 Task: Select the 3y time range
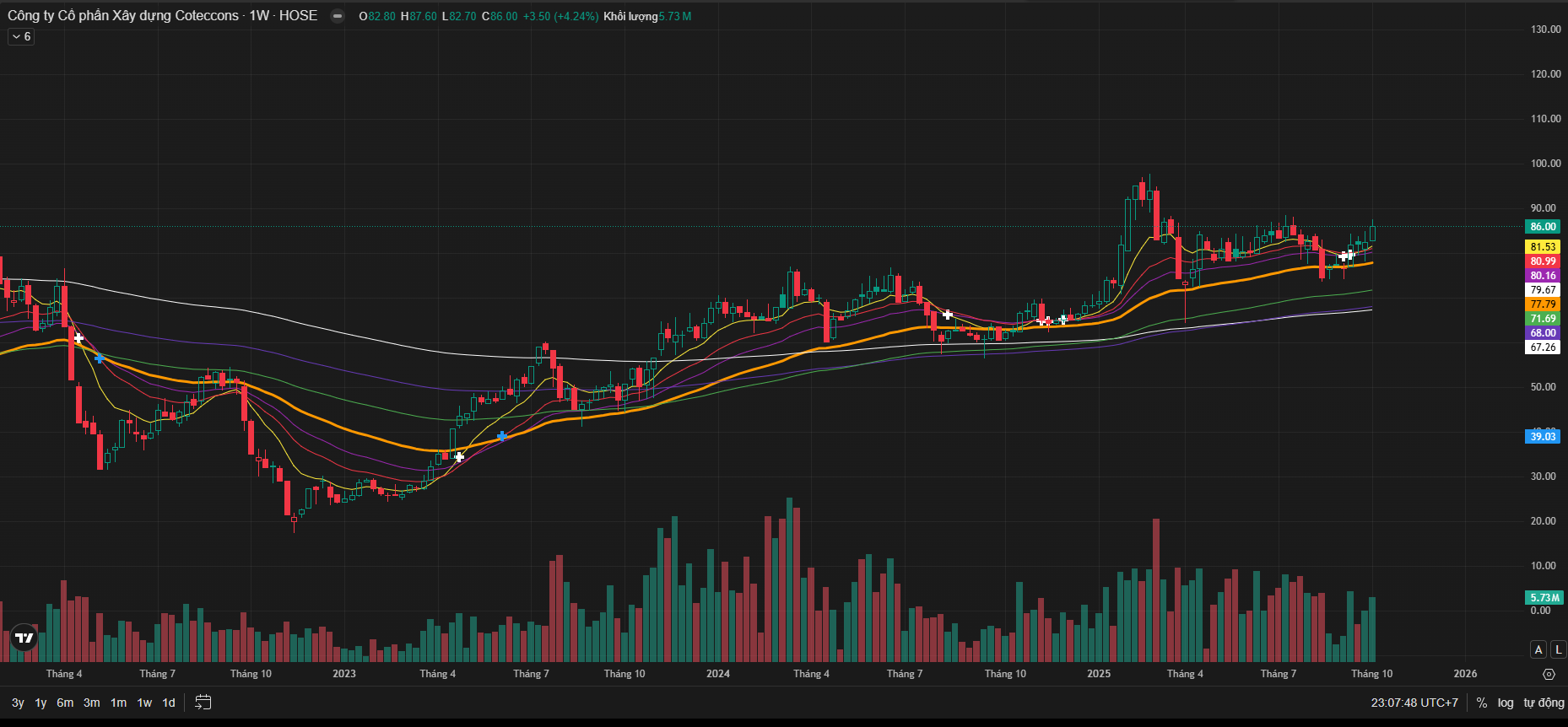(18, 703)
